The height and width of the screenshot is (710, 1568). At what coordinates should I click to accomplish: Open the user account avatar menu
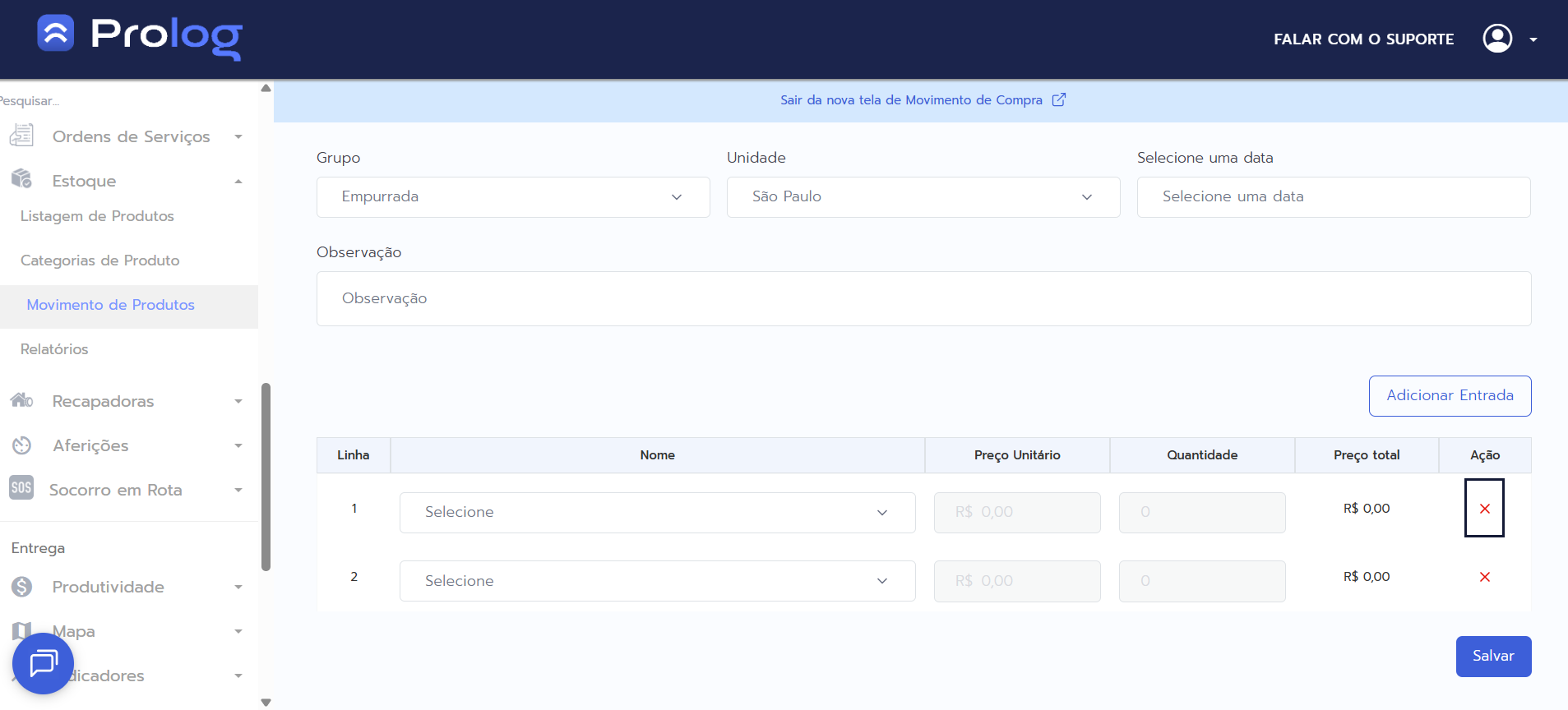point(1497,38)
